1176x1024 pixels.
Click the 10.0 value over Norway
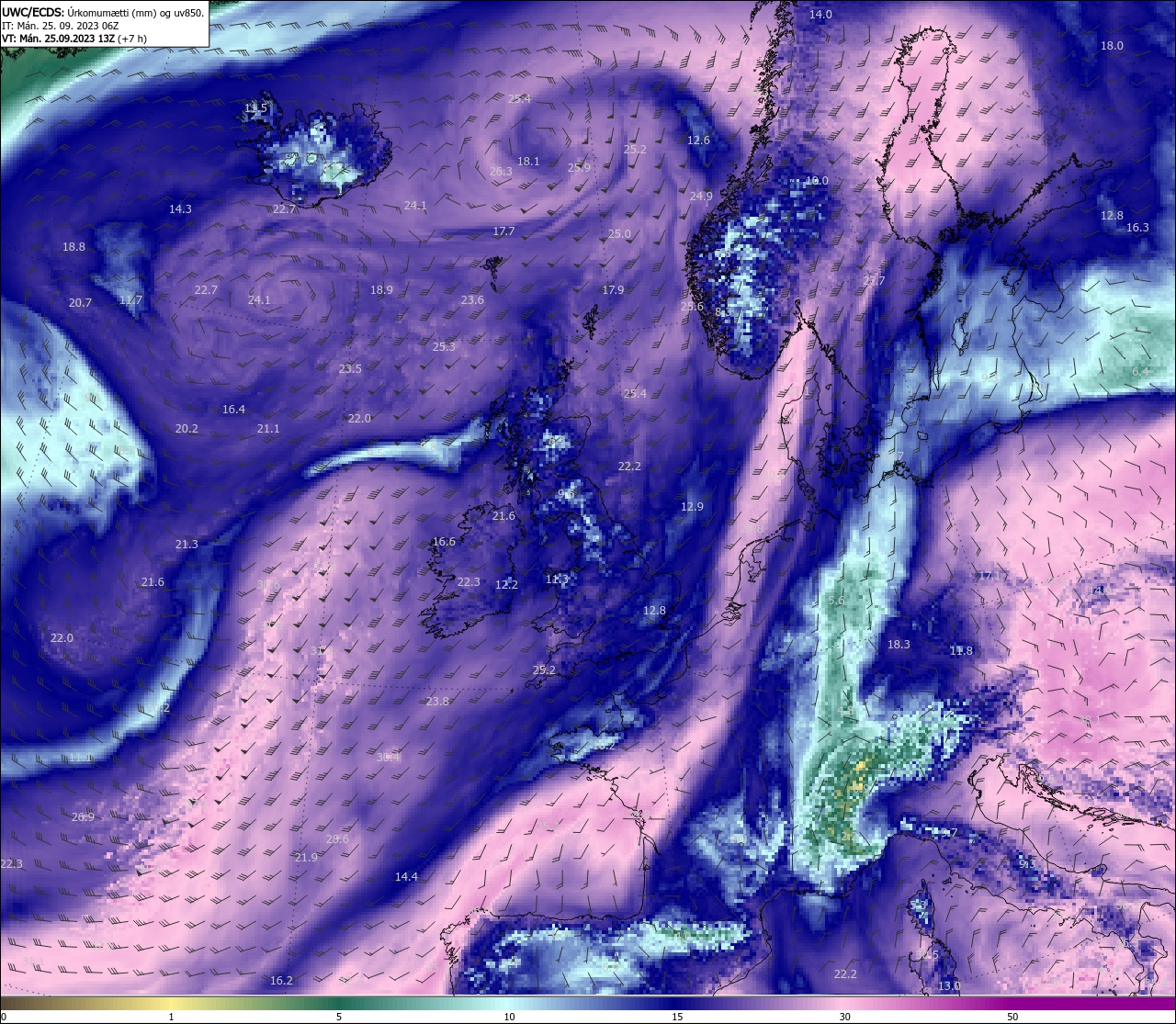click(x=816, y=180)
